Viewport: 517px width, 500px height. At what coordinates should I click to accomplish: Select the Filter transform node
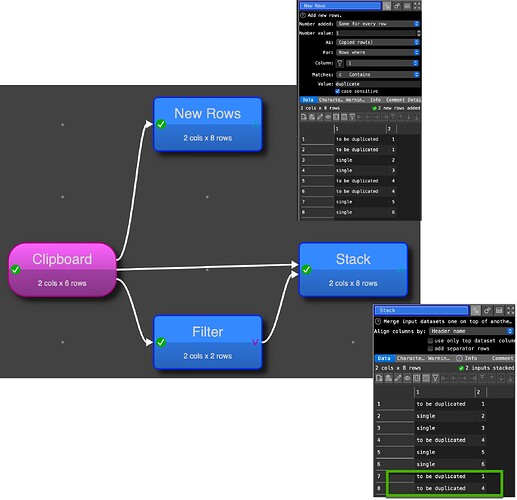click(x=208, y=342)
